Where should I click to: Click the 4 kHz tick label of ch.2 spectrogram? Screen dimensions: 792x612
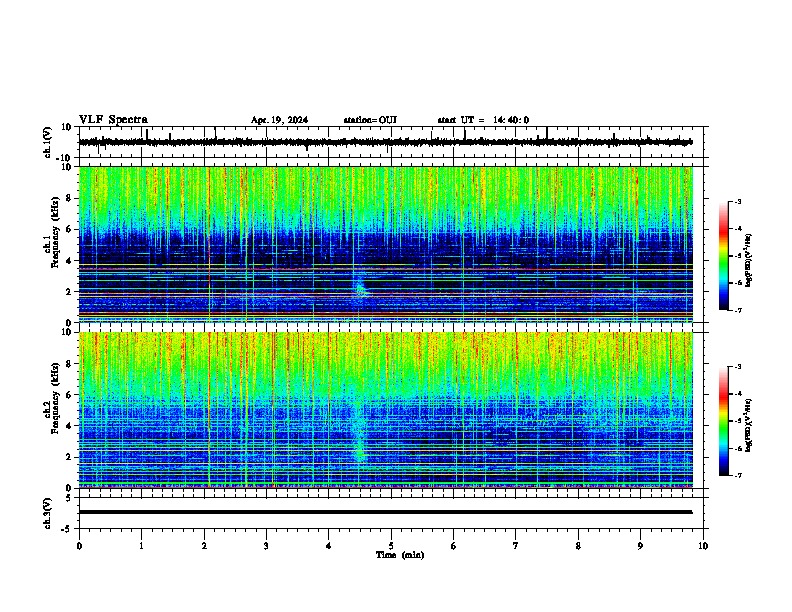coord(69,426)
